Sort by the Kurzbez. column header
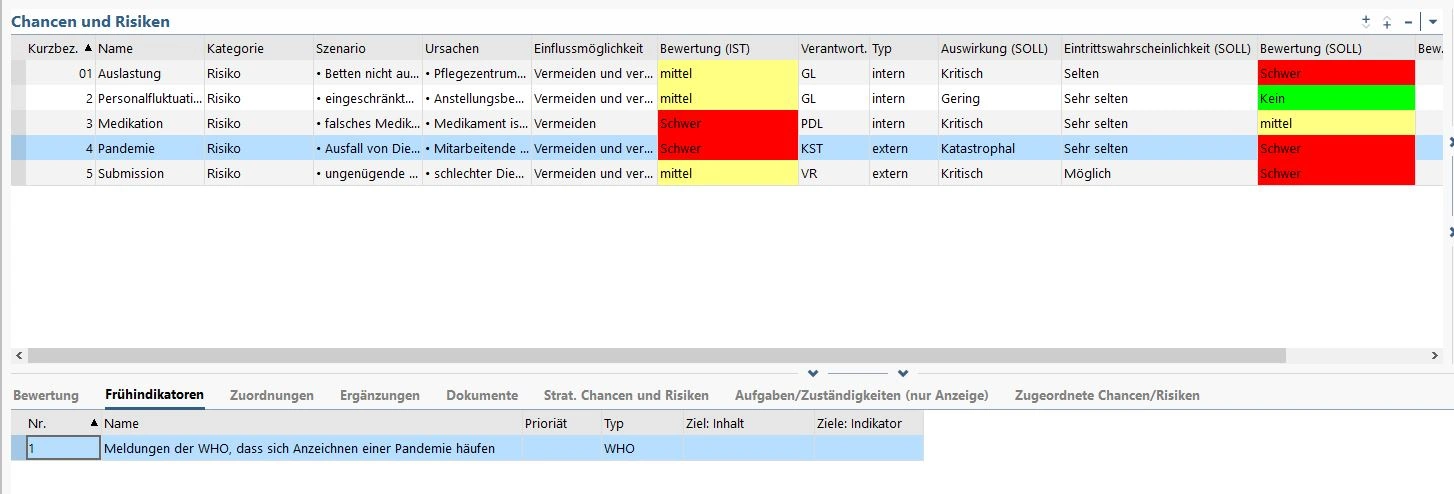The height and width of the screenshot is (494, 1454). coord(60,48)
